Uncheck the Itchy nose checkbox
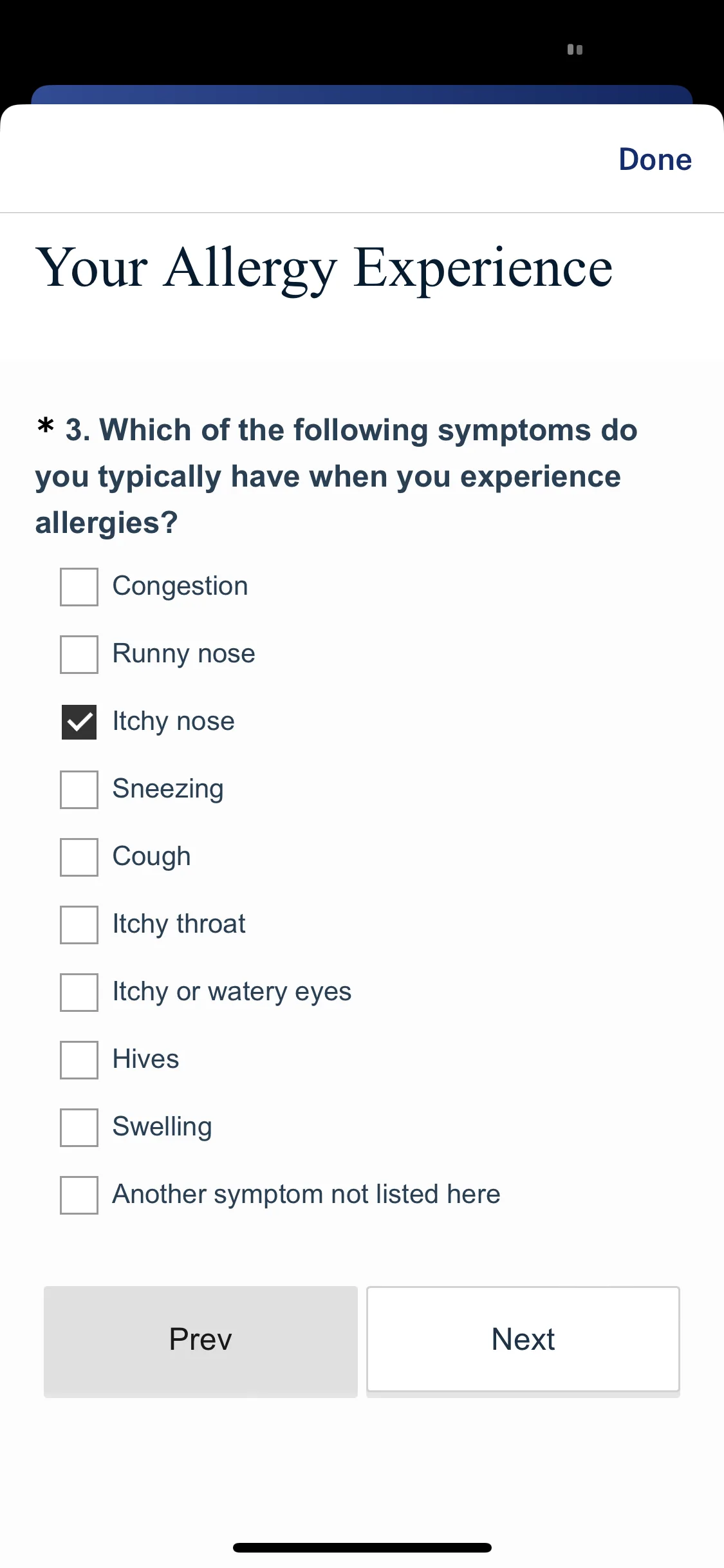This screenshot has height=1568, width=724. [79, 722]
